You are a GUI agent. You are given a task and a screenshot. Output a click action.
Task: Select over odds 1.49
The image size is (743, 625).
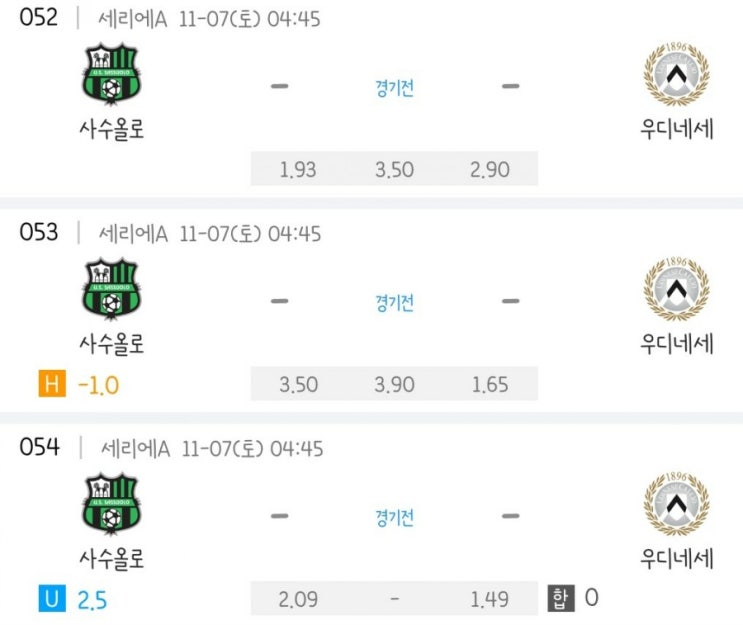[490, 599]
